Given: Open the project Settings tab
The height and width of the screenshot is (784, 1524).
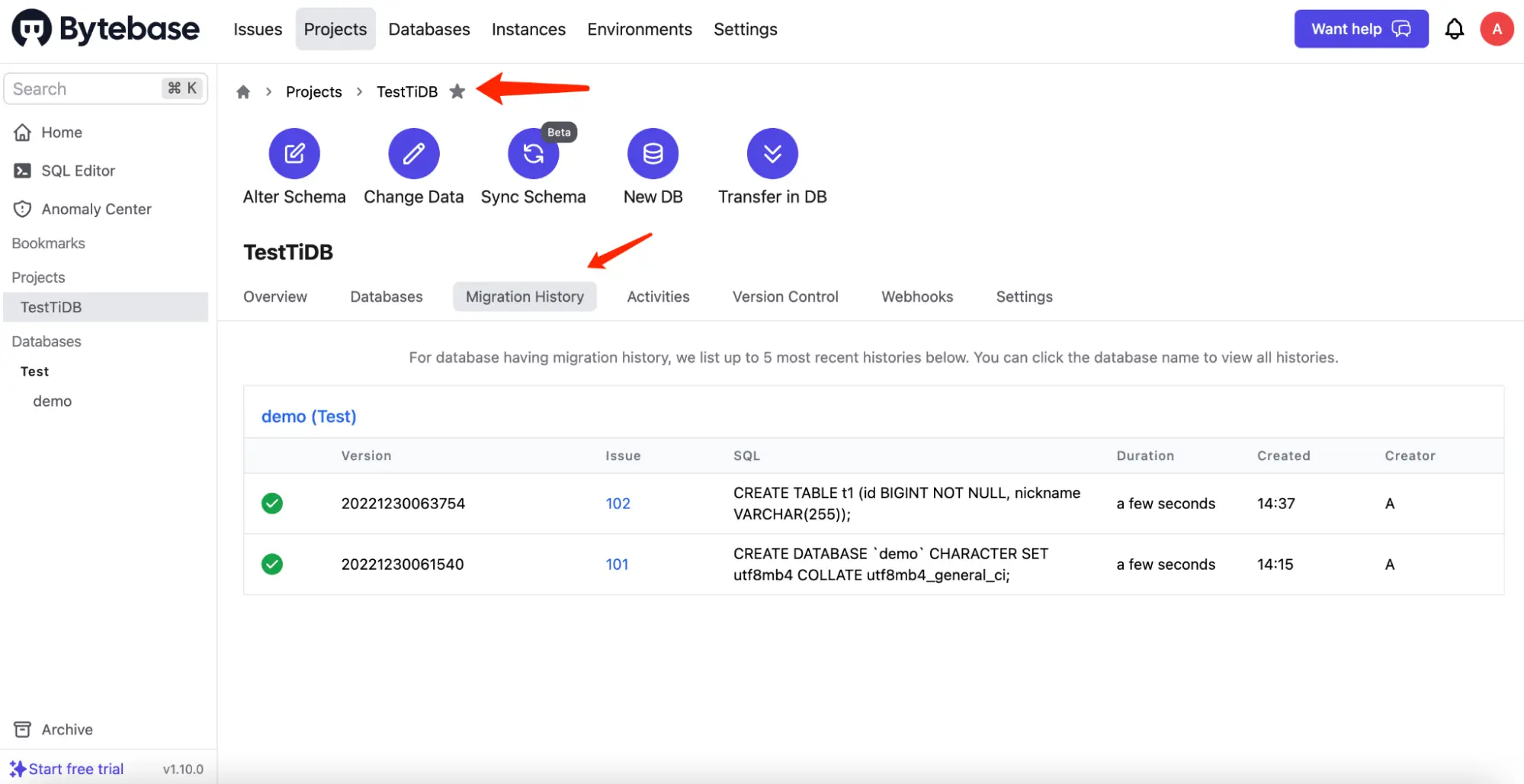Looking at the screenshot, I should tap(1024, 296).
